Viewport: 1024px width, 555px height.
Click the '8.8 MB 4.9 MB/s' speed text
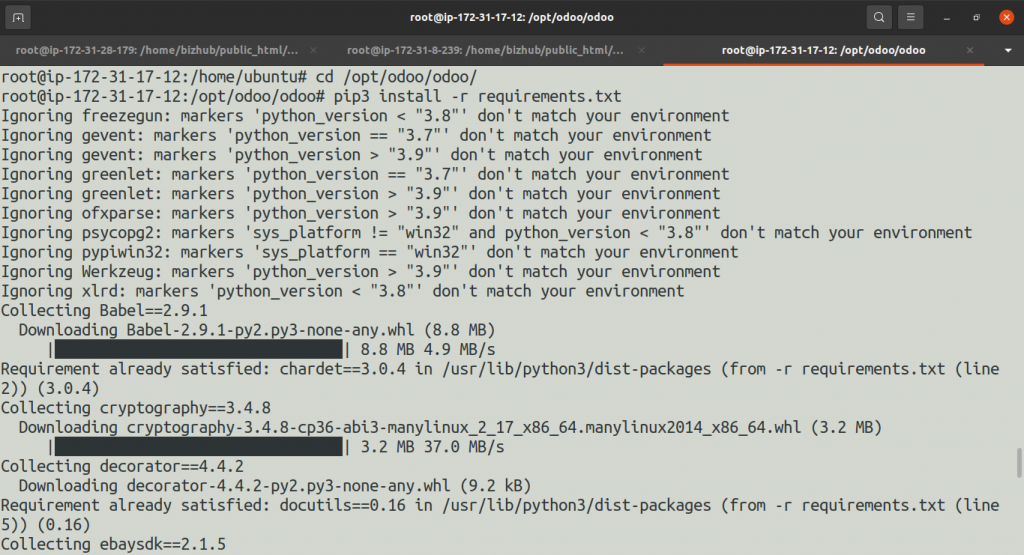428,349
